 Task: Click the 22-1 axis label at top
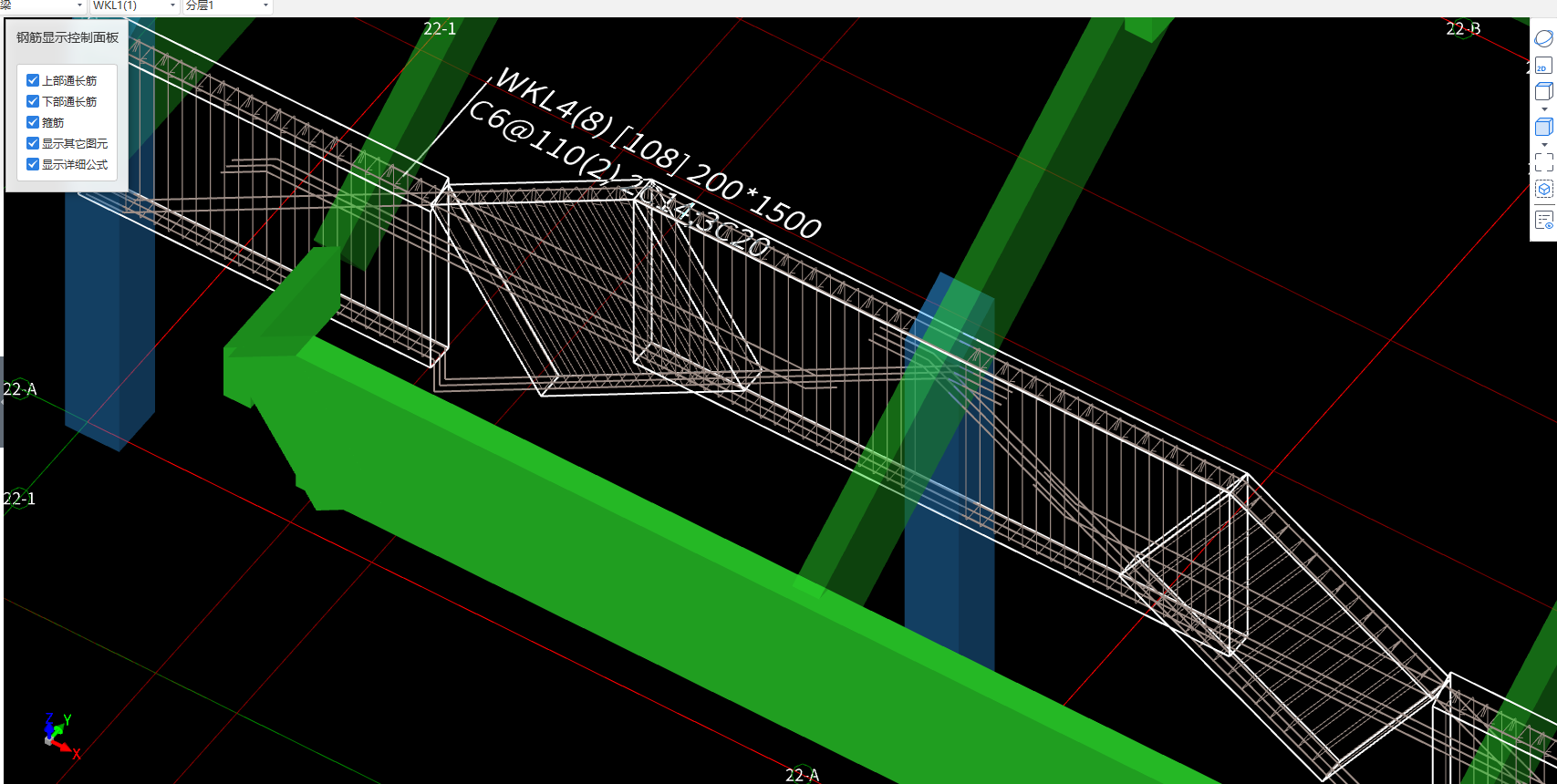tap(440, 28)
